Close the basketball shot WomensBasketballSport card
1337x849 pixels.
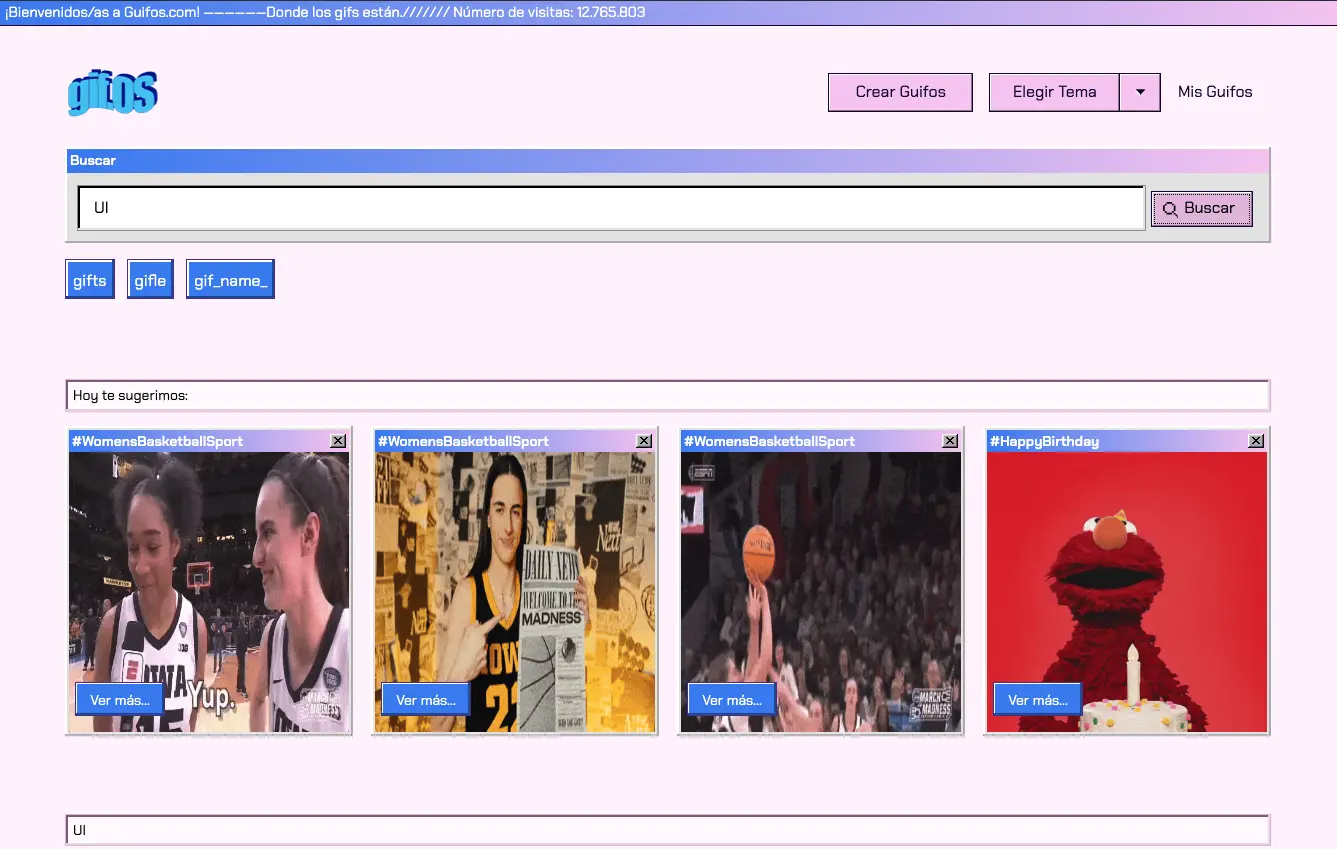[950, 441]
